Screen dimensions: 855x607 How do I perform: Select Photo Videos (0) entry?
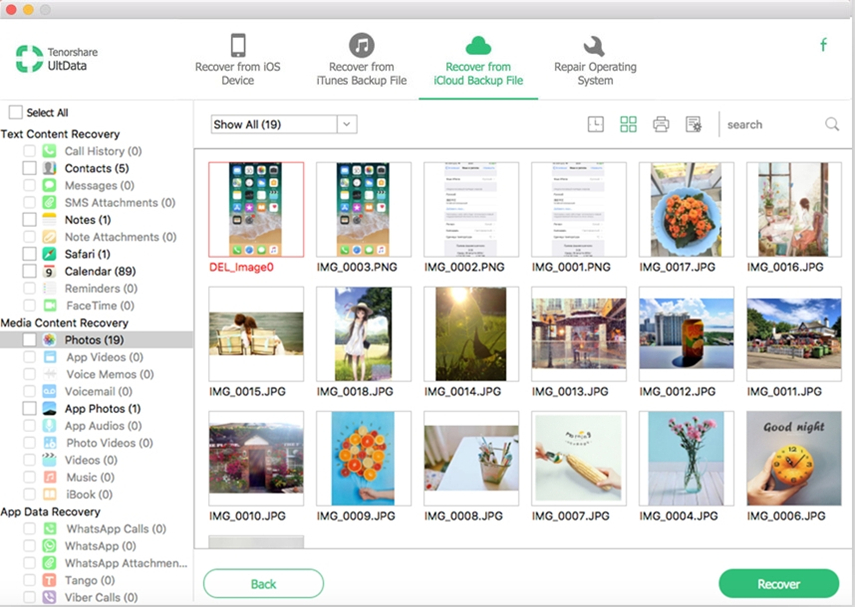(x=110, y=443)
